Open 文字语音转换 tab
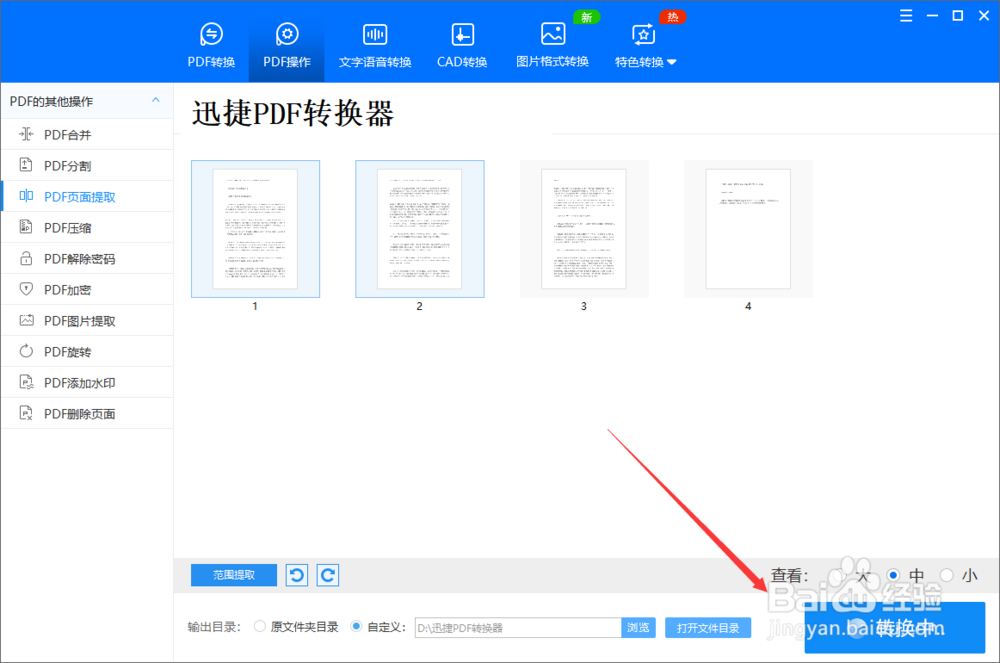 [375, 44]
